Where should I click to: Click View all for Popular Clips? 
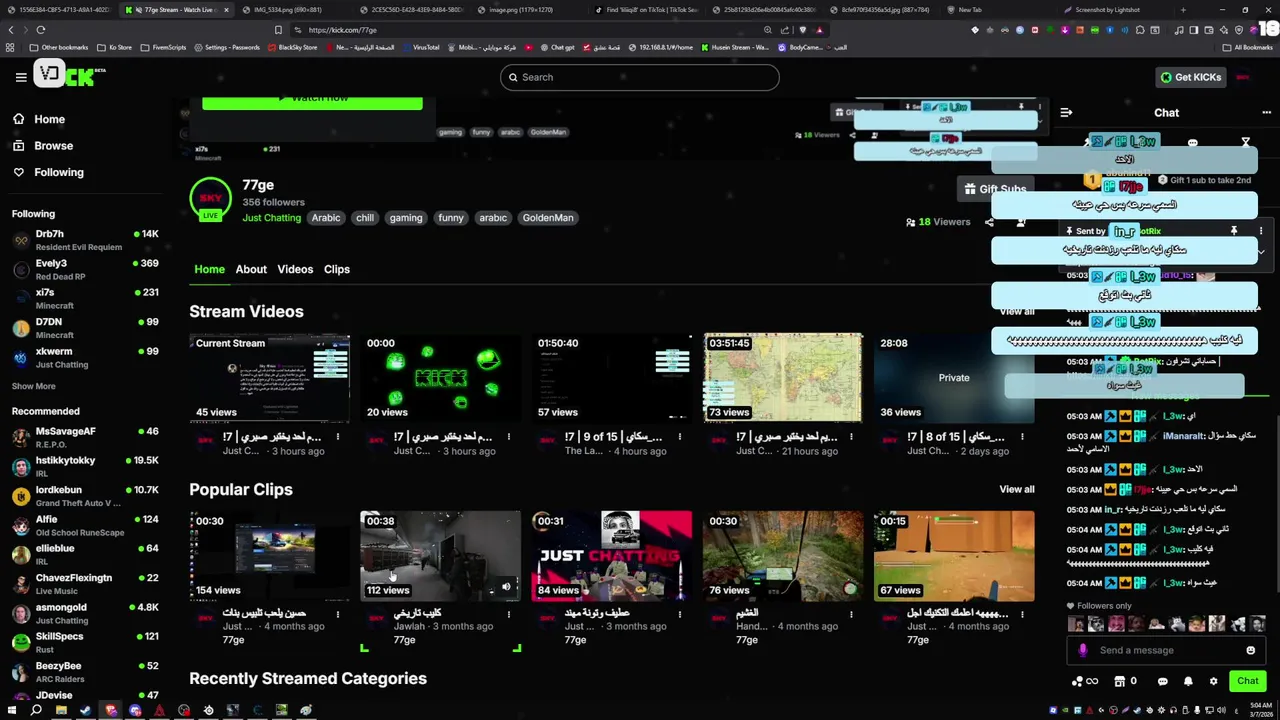click(1017, 489)
